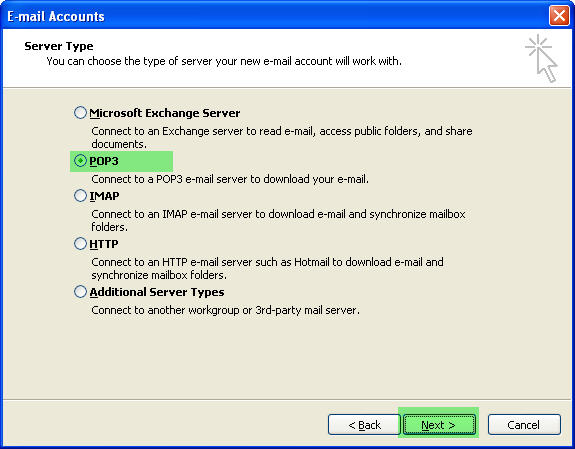
Task: Go back with the Back button
Action: (x=364, y=425)
